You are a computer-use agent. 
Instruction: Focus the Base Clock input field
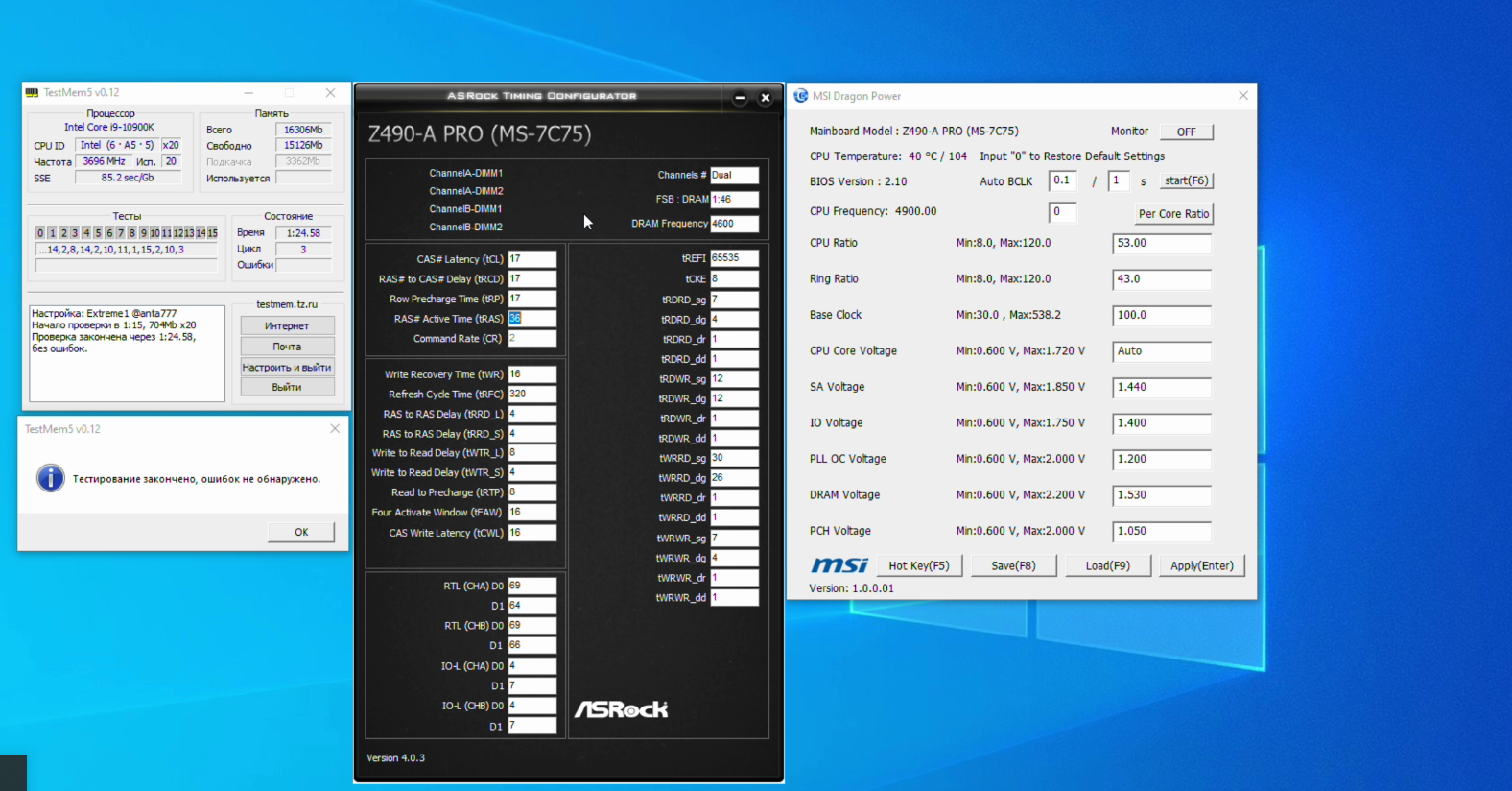click(x=1162, y=316)
